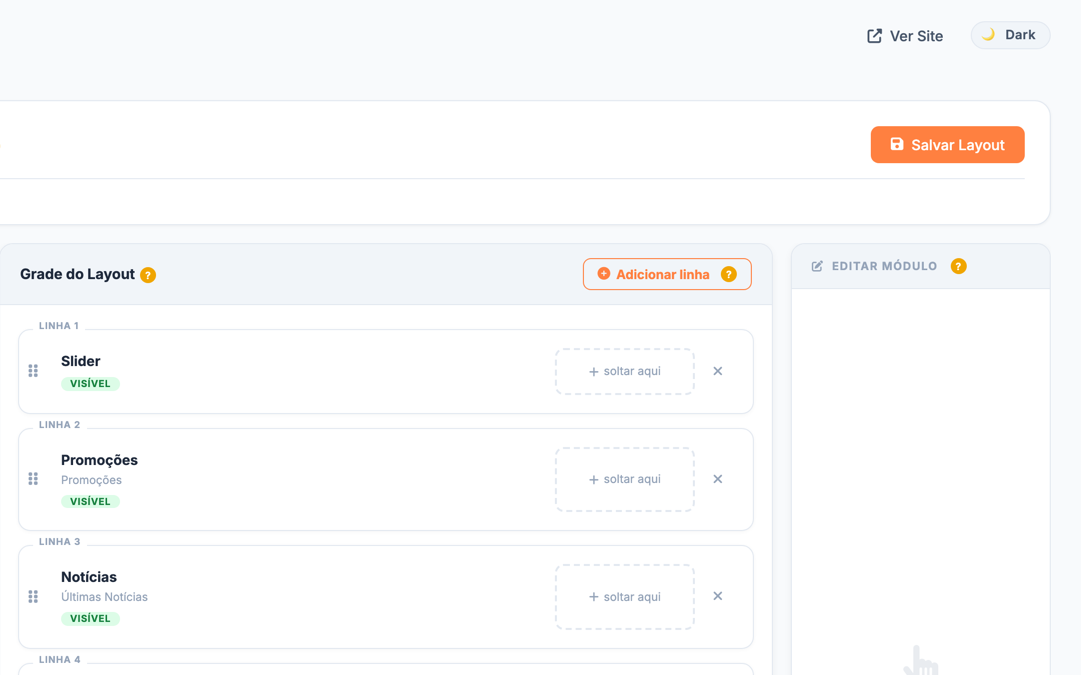This screenshot has width=1081, height=675.
Task: Grab the drag handle of Notícias row
Action: pyautogui.click(x=33, y=596)
